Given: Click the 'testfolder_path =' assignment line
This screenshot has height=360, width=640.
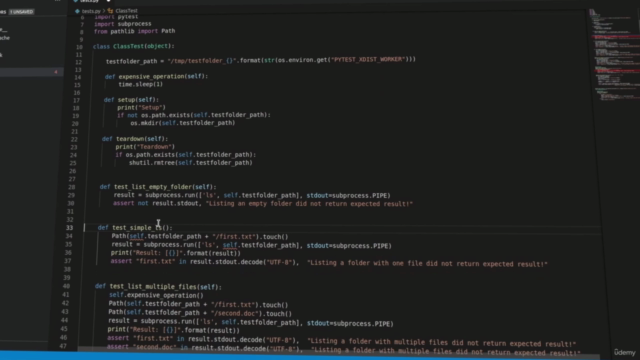Looking at the screenshot, I should [261, 60].
